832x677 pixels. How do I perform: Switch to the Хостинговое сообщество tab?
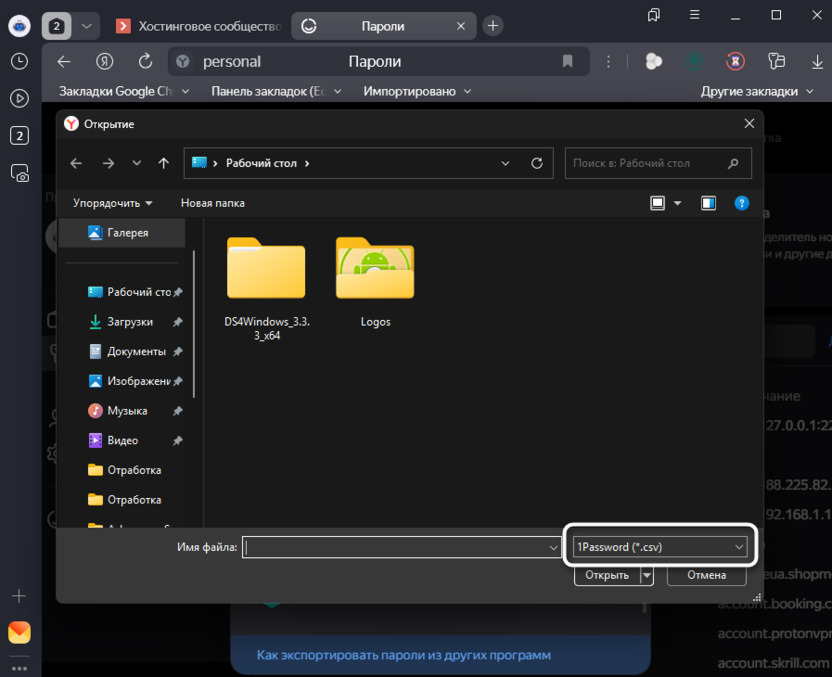pyautogui.click(x=198, y=26)
